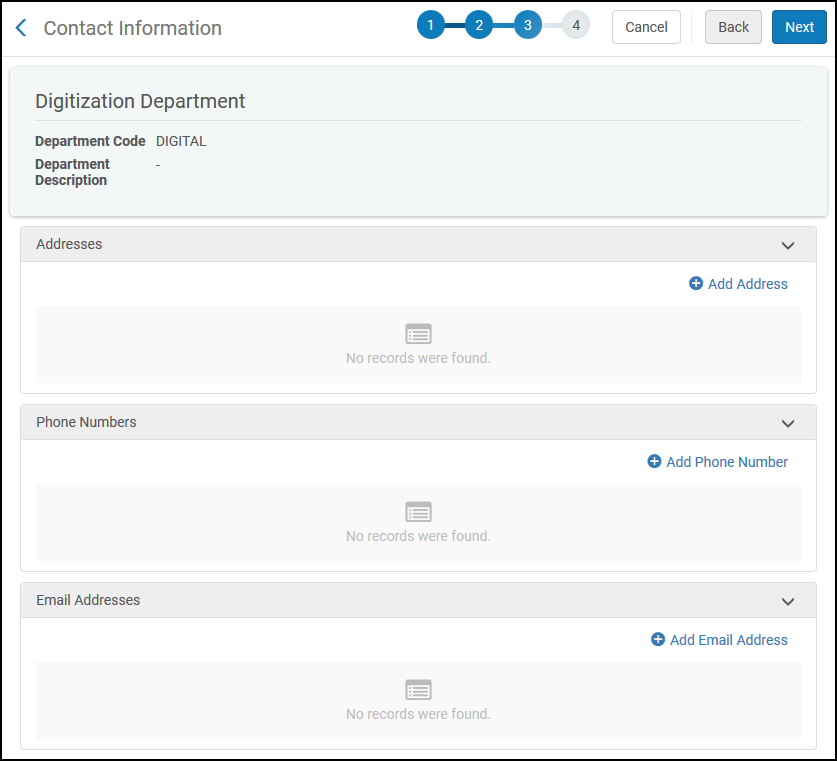The height and width of the screenshot is (761, 837).
Task: Click the plus icon for Add Email Address
Action: pyautogui.click(x=658, y=640)
